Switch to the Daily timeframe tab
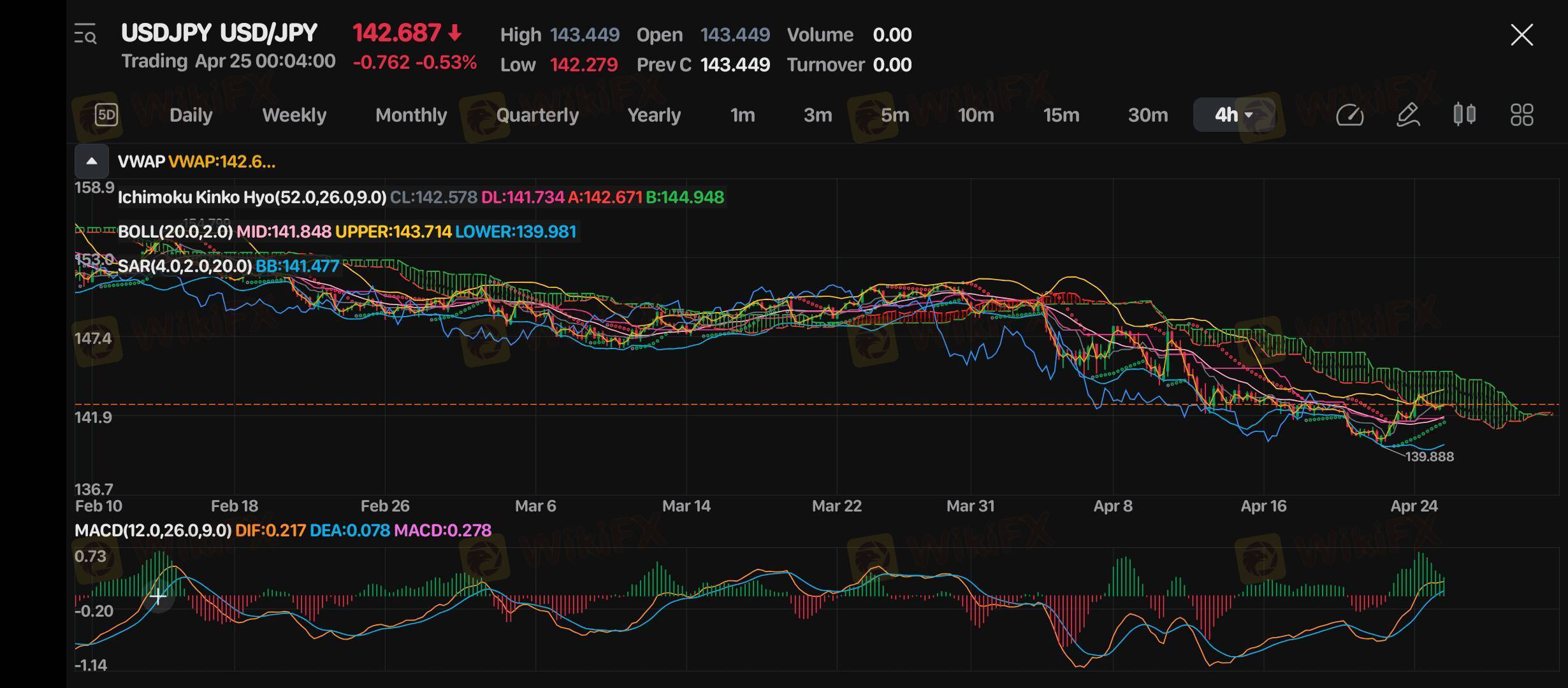The image size is (1568, 688). pyautogui.click(x=191, y=115)
